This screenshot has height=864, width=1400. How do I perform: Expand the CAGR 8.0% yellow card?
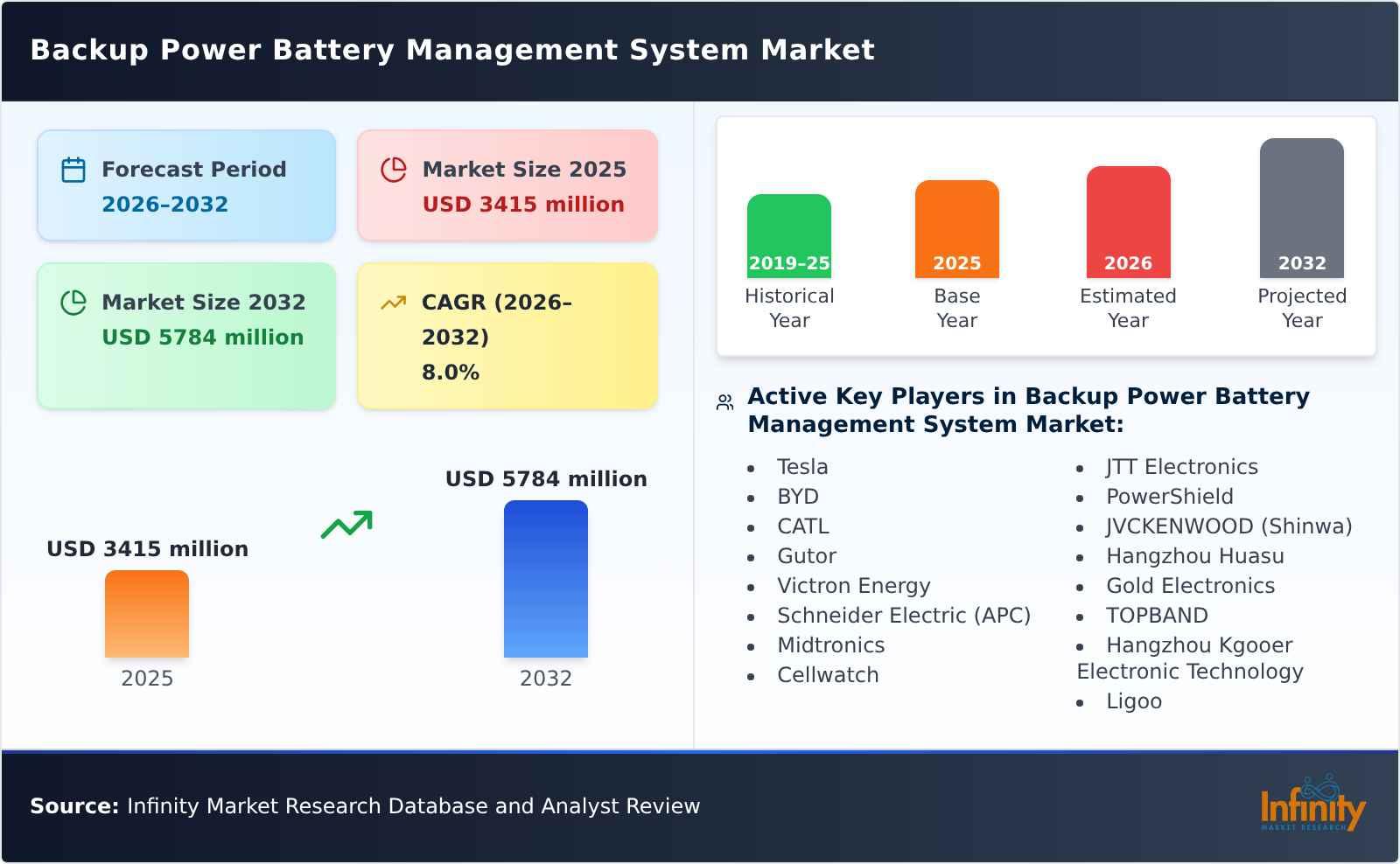click(506, 335)
